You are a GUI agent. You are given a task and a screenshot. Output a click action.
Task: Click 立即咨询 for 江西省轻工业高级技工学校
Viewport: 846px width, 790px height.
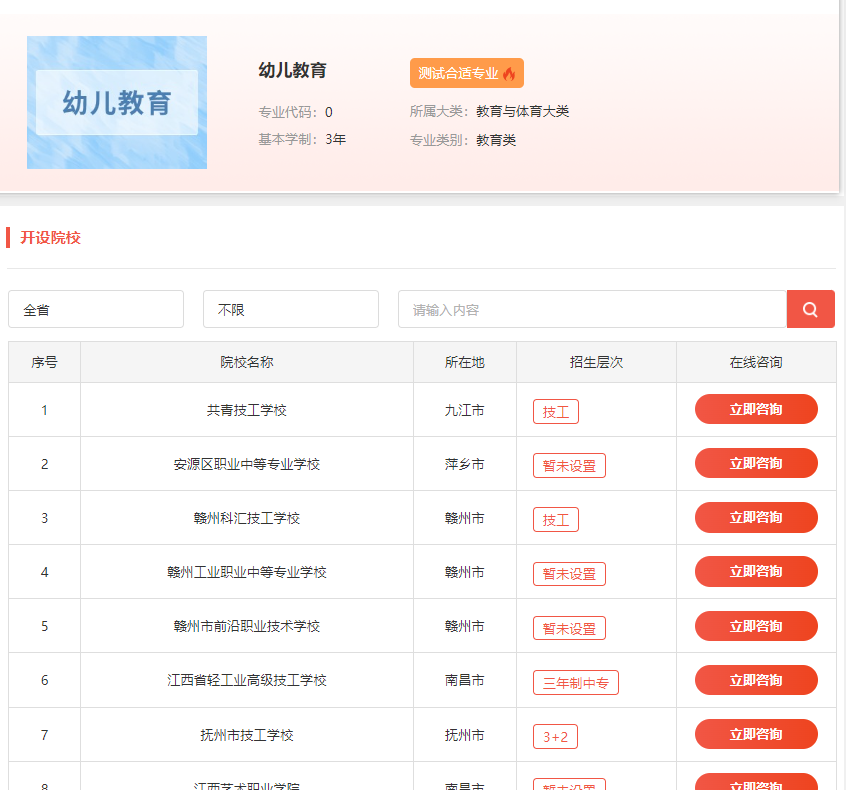pyautogui.click(x=755, y=680)
